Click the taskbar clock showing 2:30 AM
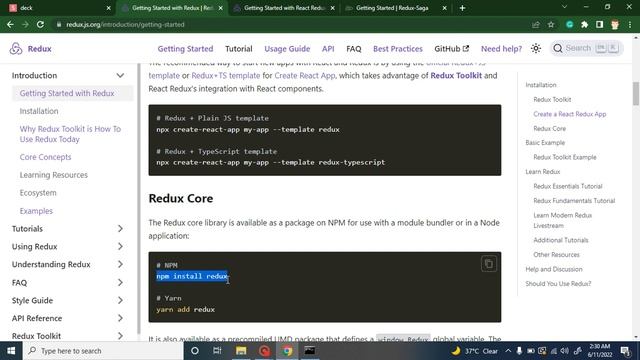Image resolution: width=640 pixels, height=360 pixels. [x=600, y=351]
